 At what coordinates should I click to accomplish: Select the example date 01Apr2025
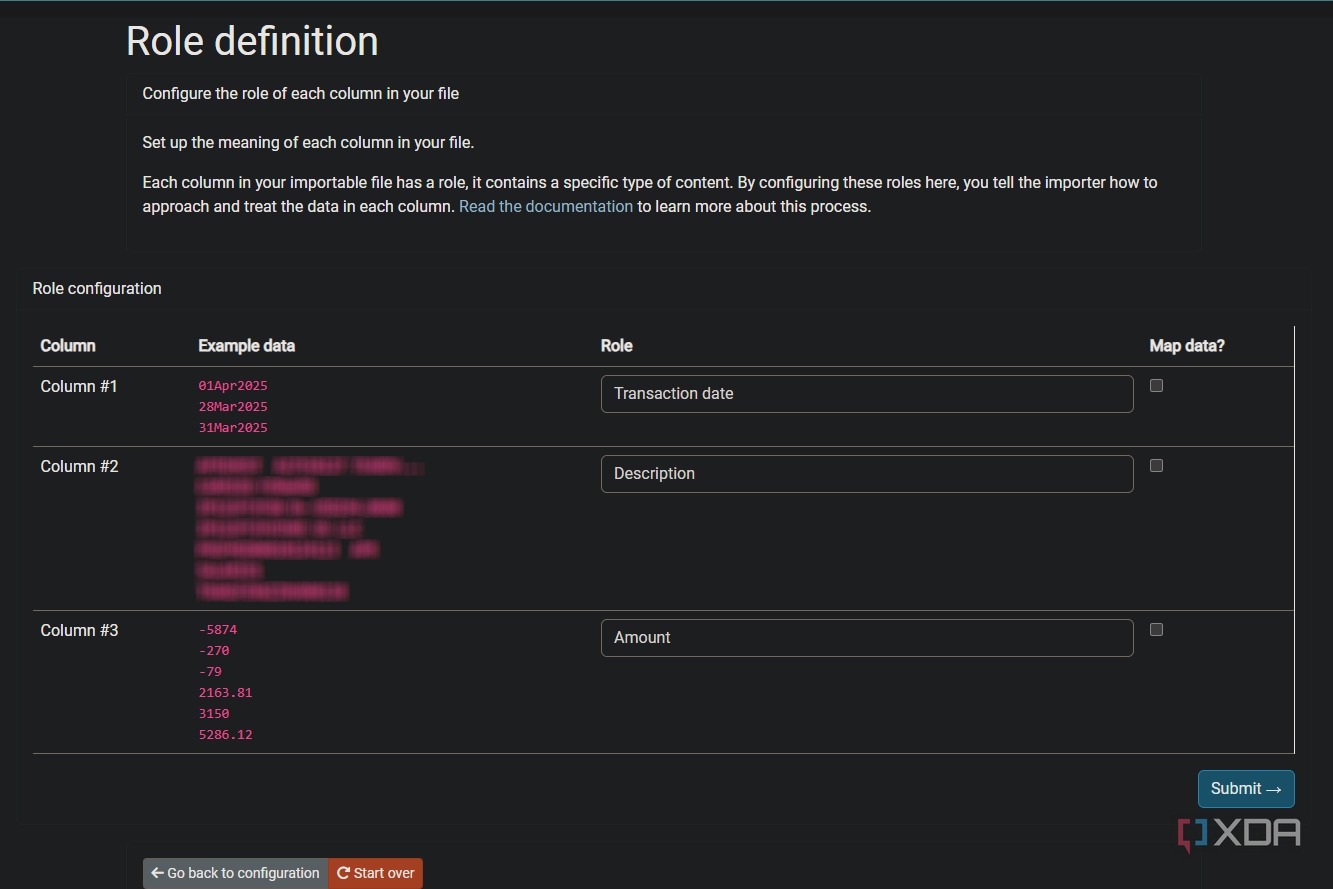[x=233, y=386]
